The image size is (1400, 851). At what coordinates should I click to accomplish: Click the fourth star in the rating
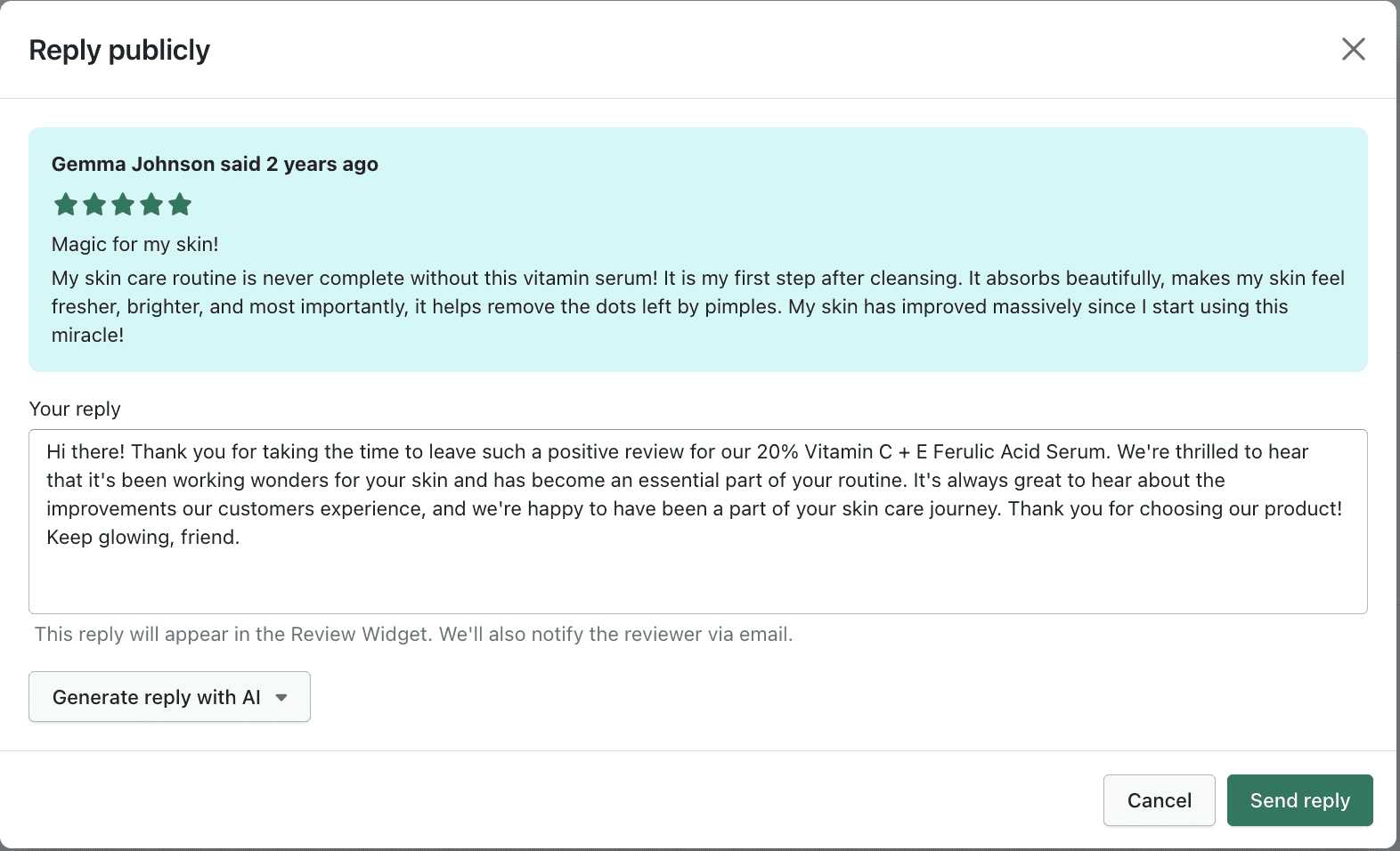click(x=151, y=205)
